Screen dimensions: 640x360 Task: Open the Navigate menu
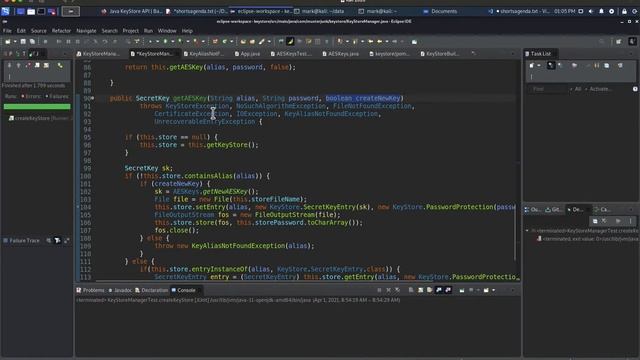(86, 31)
